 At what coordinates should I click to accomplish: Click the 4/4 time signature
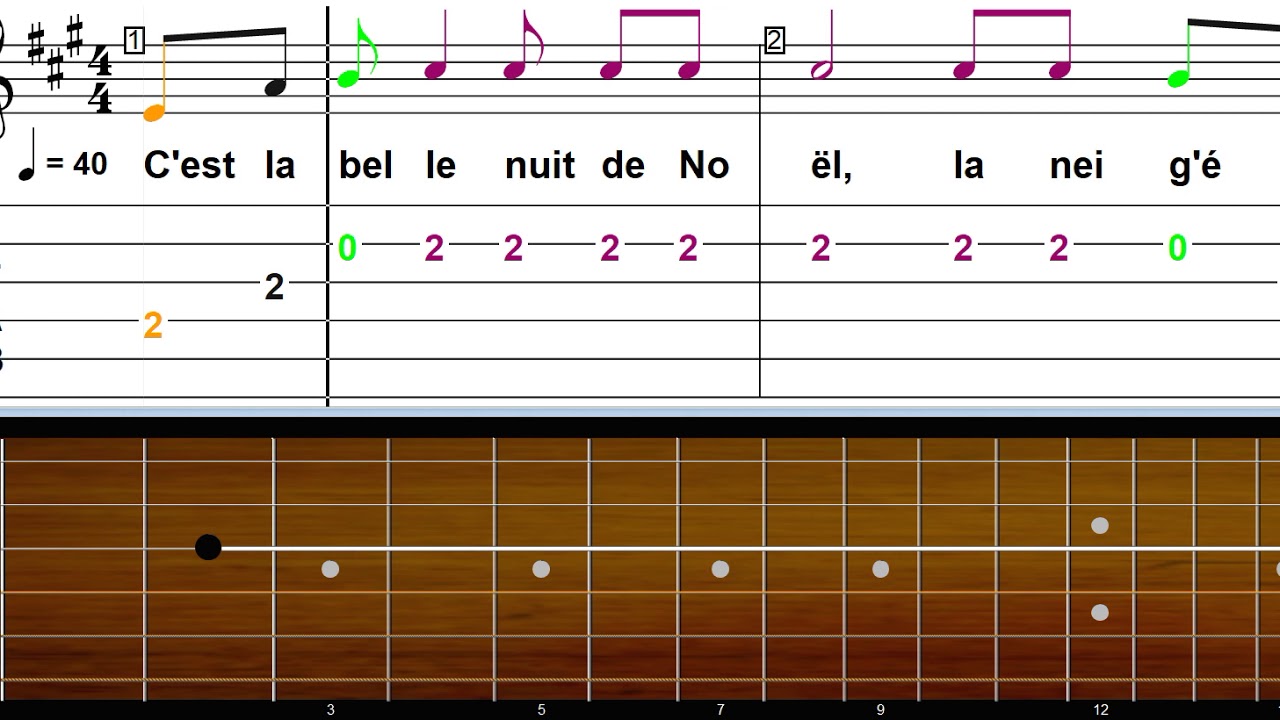(x=100, y=80)
